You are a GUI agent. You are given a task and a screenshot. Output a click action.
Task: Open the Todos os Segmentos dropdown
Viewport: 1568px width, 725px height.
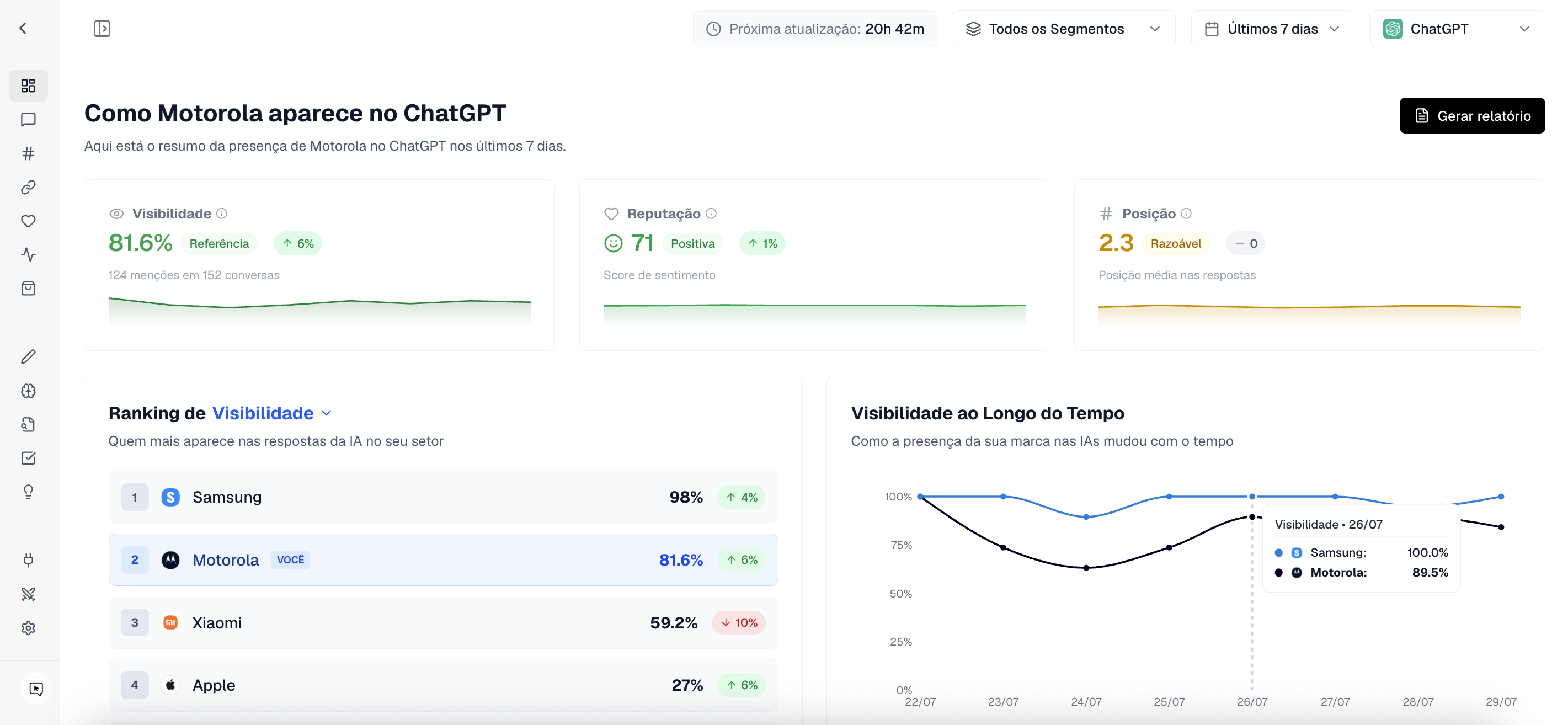tap(1063, 29)
